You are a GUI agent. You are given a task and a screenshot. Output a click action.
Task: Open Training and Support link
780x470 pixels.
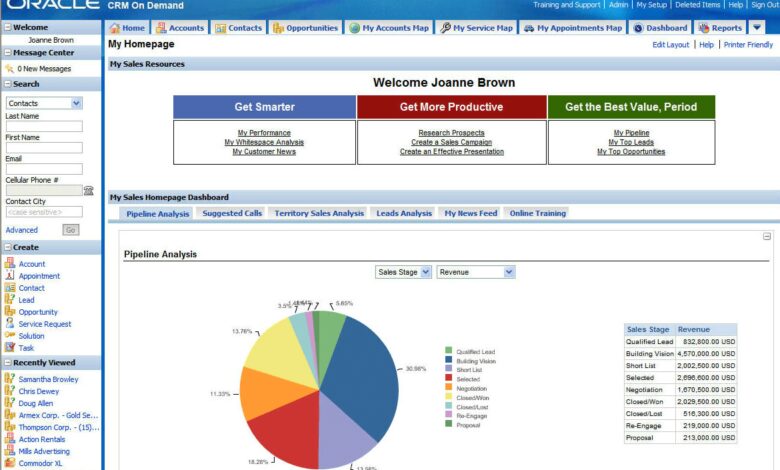point(567,5)
